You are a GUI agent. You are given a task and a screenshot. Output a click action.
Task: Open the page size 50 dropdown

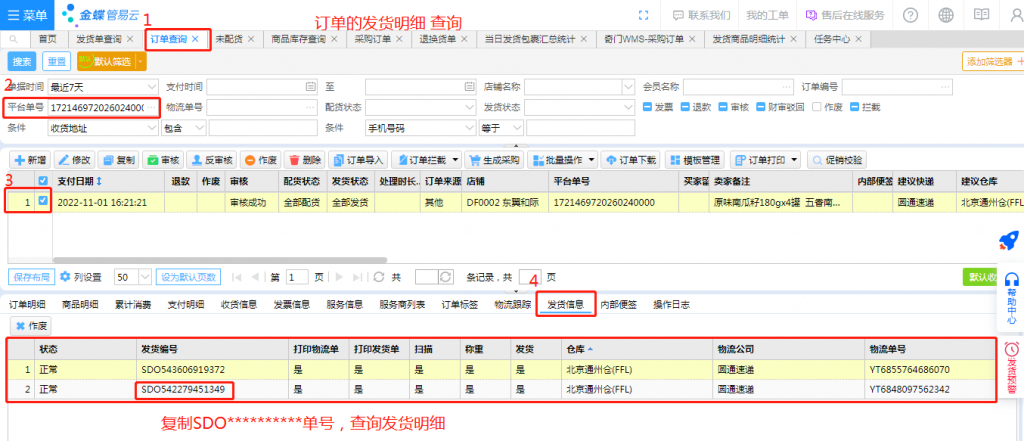tap(145, 277)
